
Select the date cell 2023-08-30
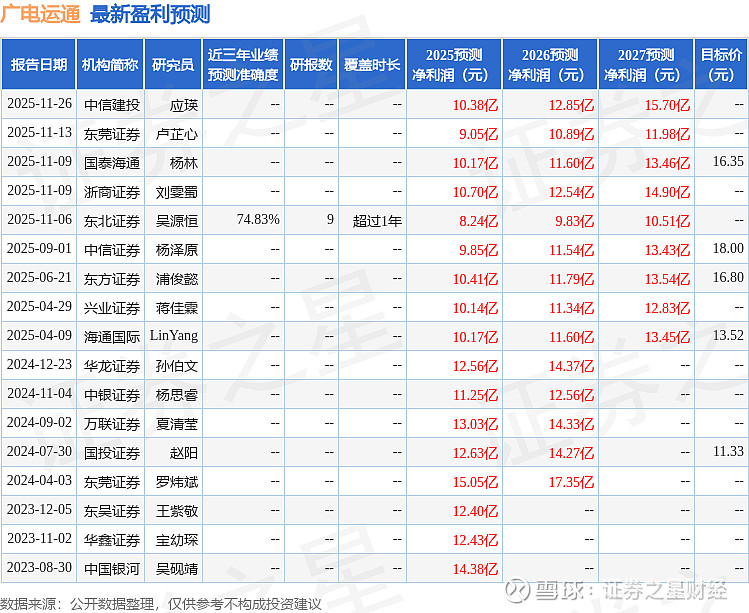(39, 568)
